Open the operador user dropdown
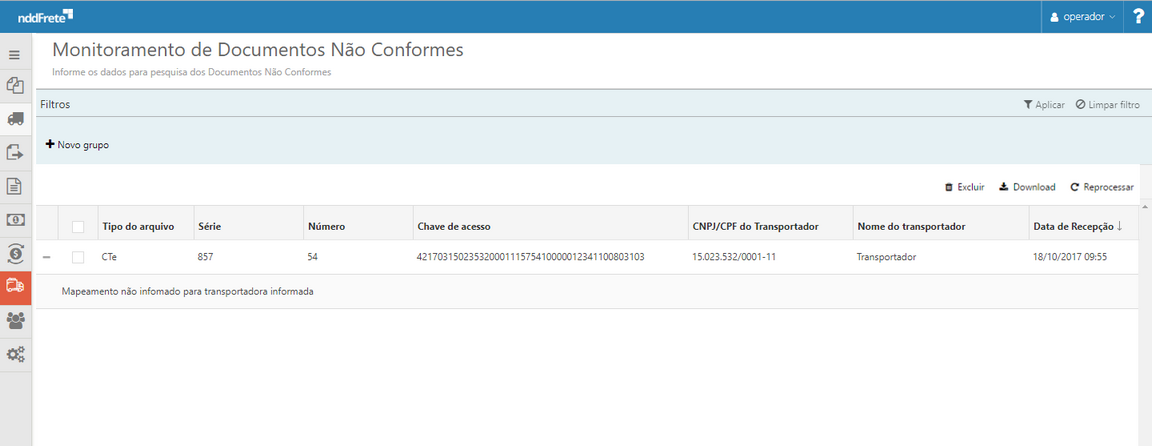The image size is (1152, 446). tap(1083, 16)
